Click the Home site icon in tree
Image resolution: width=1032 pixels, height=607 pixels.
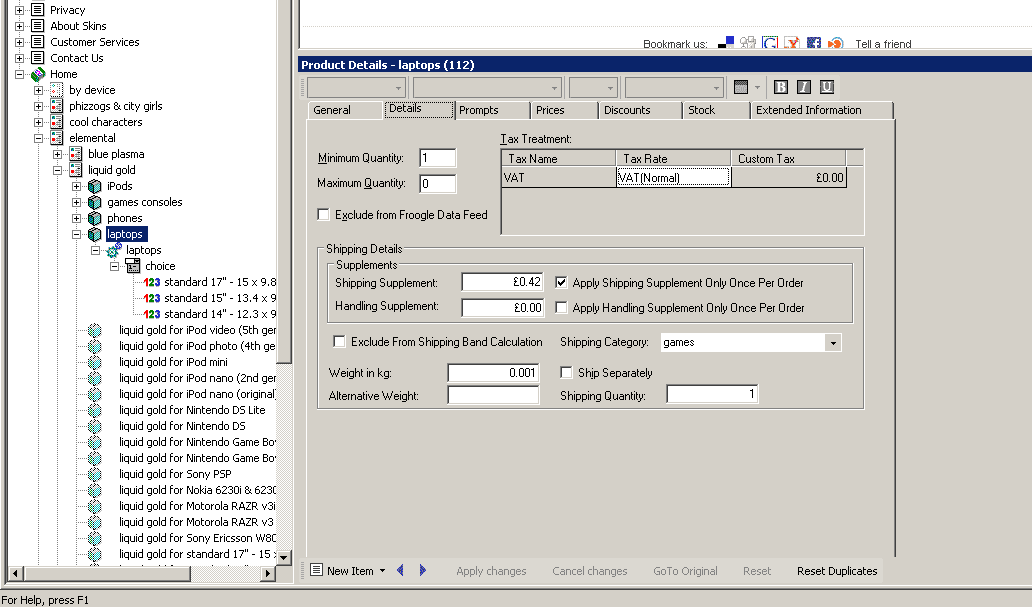38,74
